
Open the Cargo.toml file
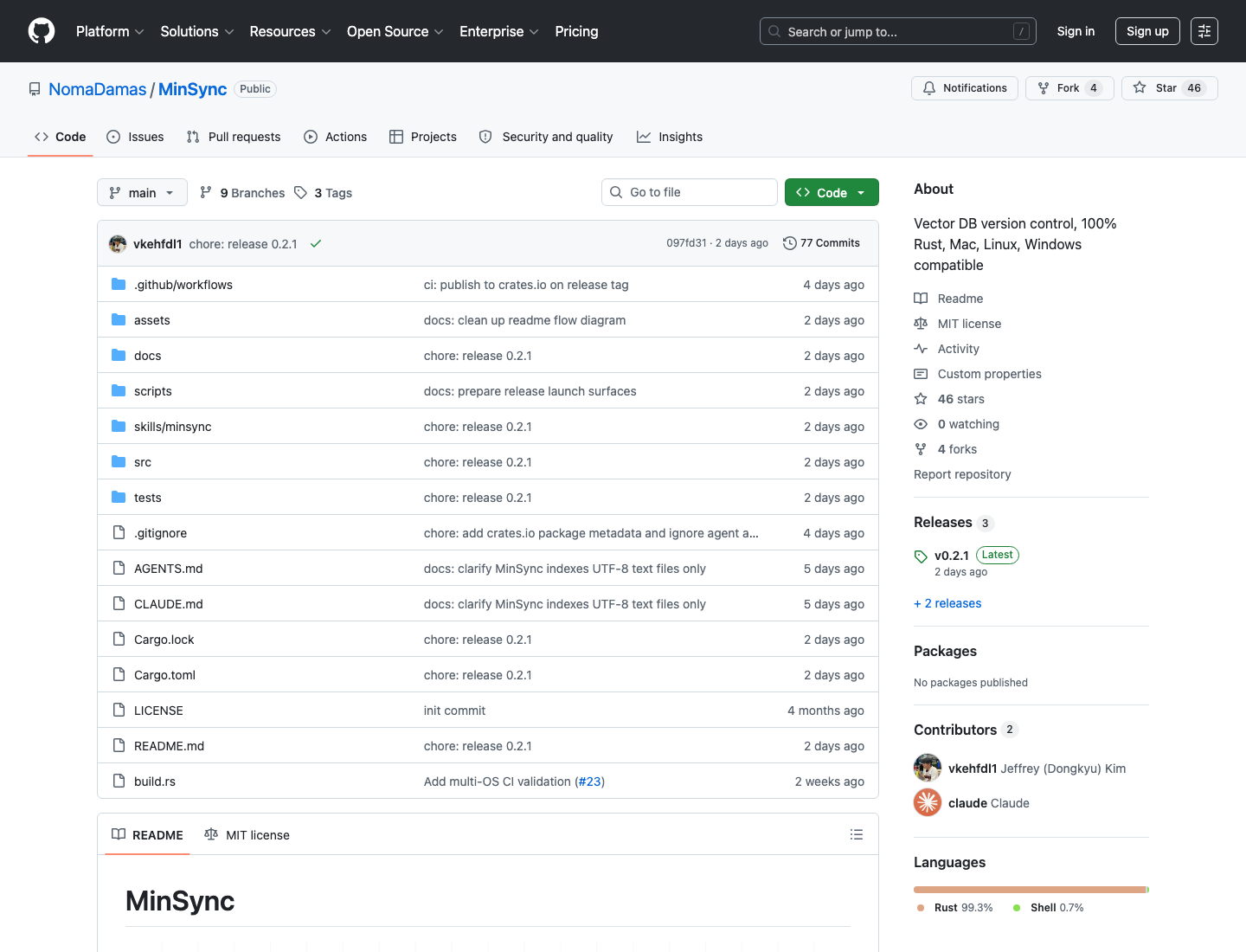click(x=164, y=675)
